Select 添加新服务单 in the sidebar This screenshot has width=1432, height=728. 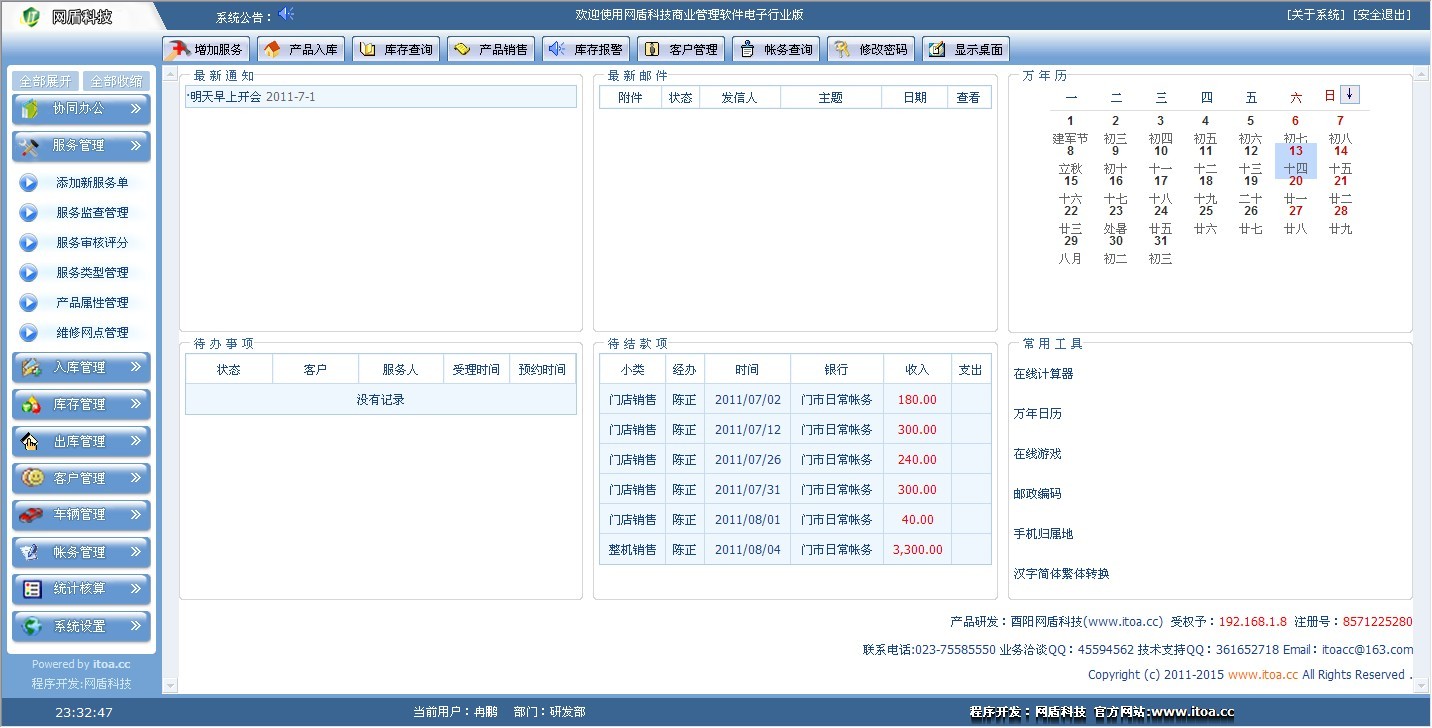(92, 183)
